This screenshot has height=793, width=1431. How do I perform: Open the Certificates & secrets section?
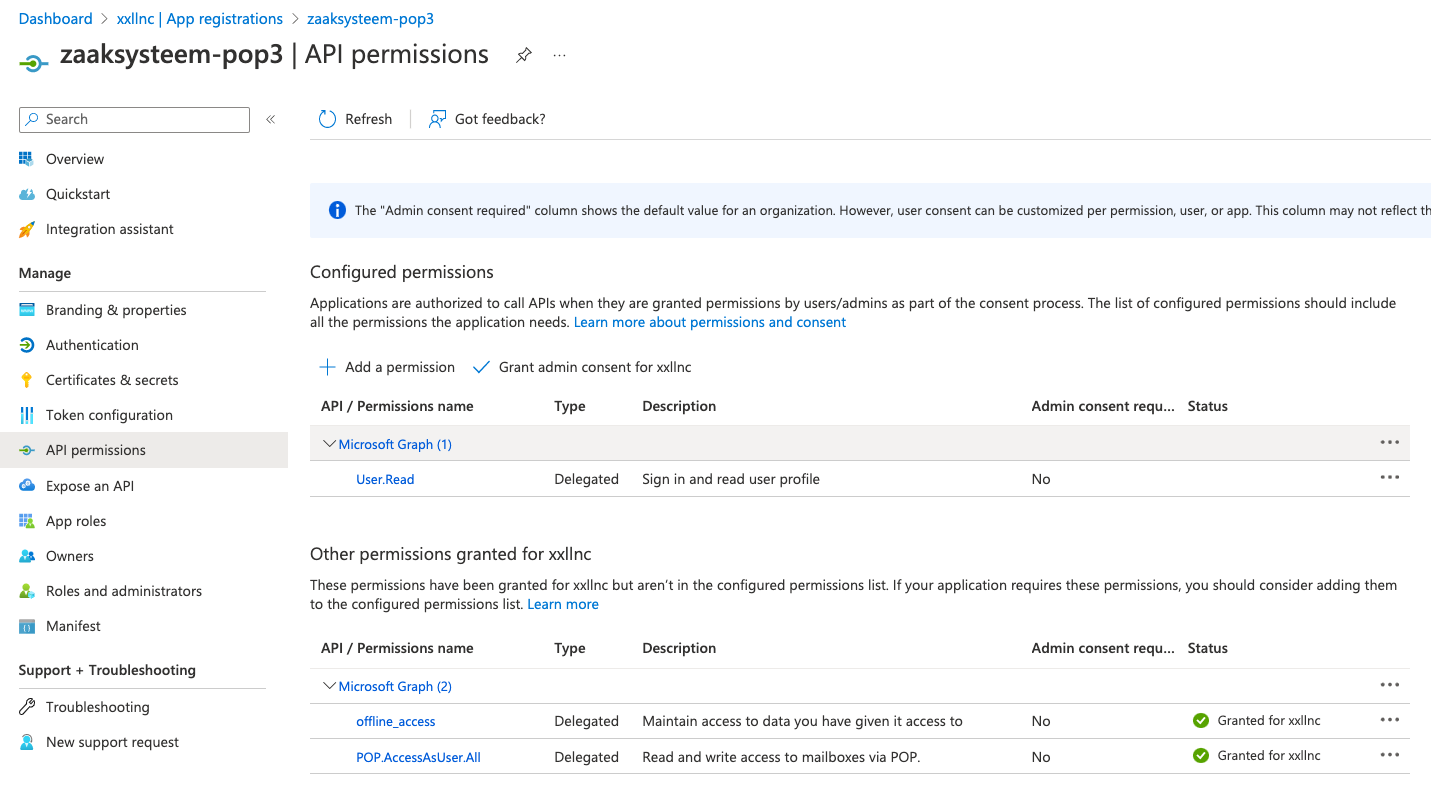click(x=112, y=380)
